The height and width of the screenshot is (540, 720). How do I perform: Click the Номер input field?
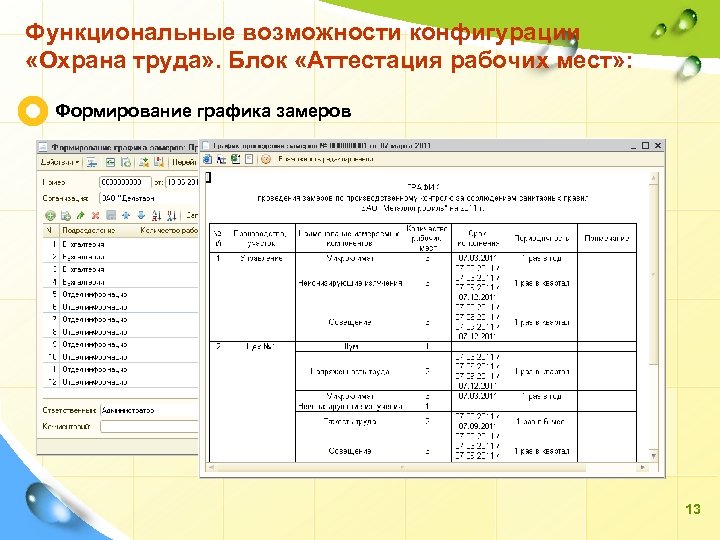coord(125,182)
